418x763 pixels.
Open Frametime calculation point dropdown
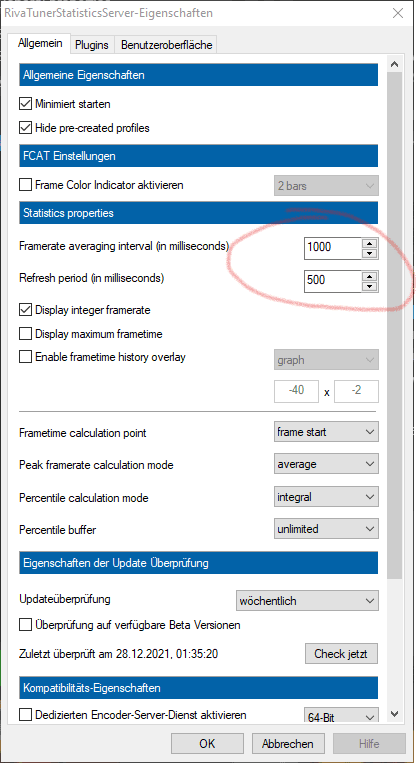326,432
